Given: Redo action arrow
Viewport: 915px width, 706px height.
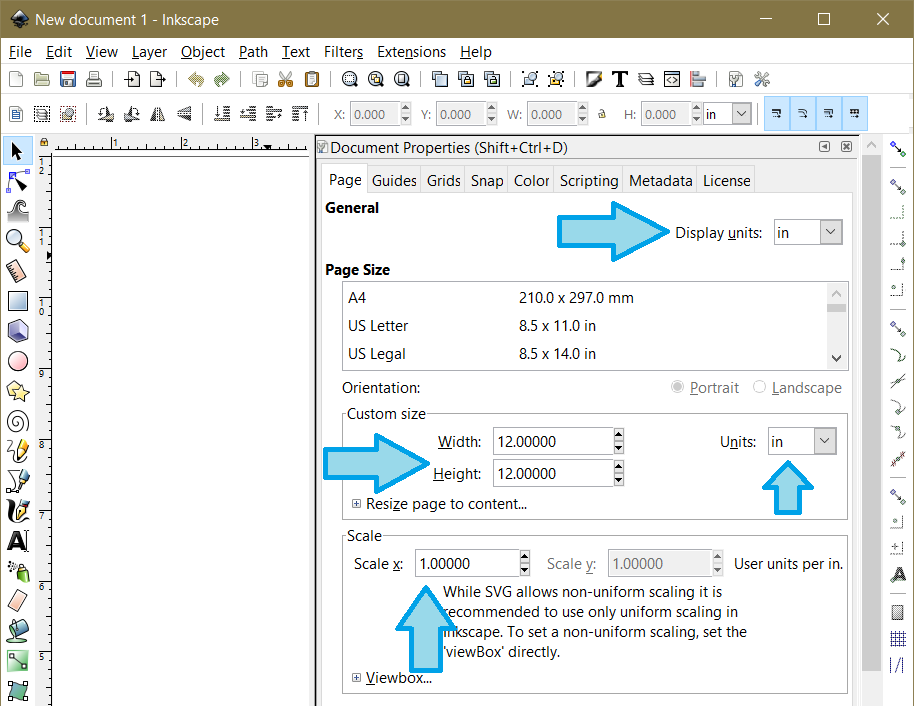Looking at the screenshot, I should [x=222, y=79].
